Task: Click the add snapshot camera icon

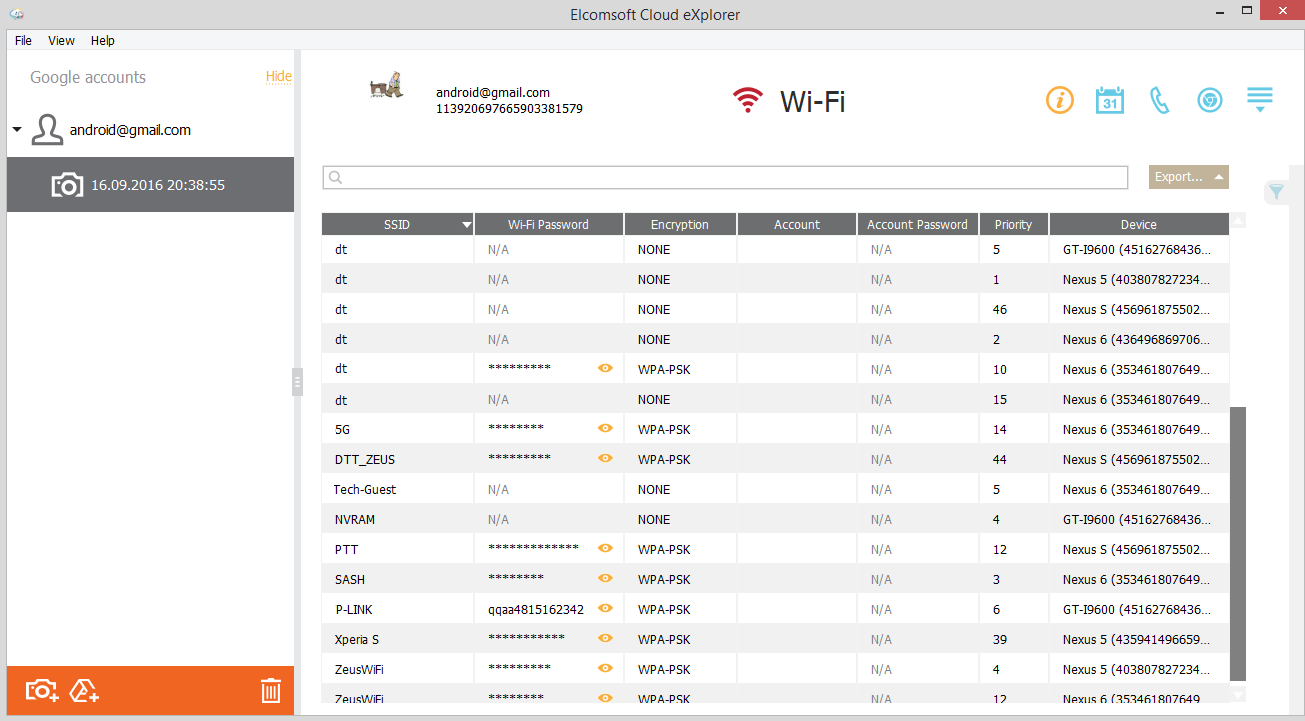Action: point(42,690)
